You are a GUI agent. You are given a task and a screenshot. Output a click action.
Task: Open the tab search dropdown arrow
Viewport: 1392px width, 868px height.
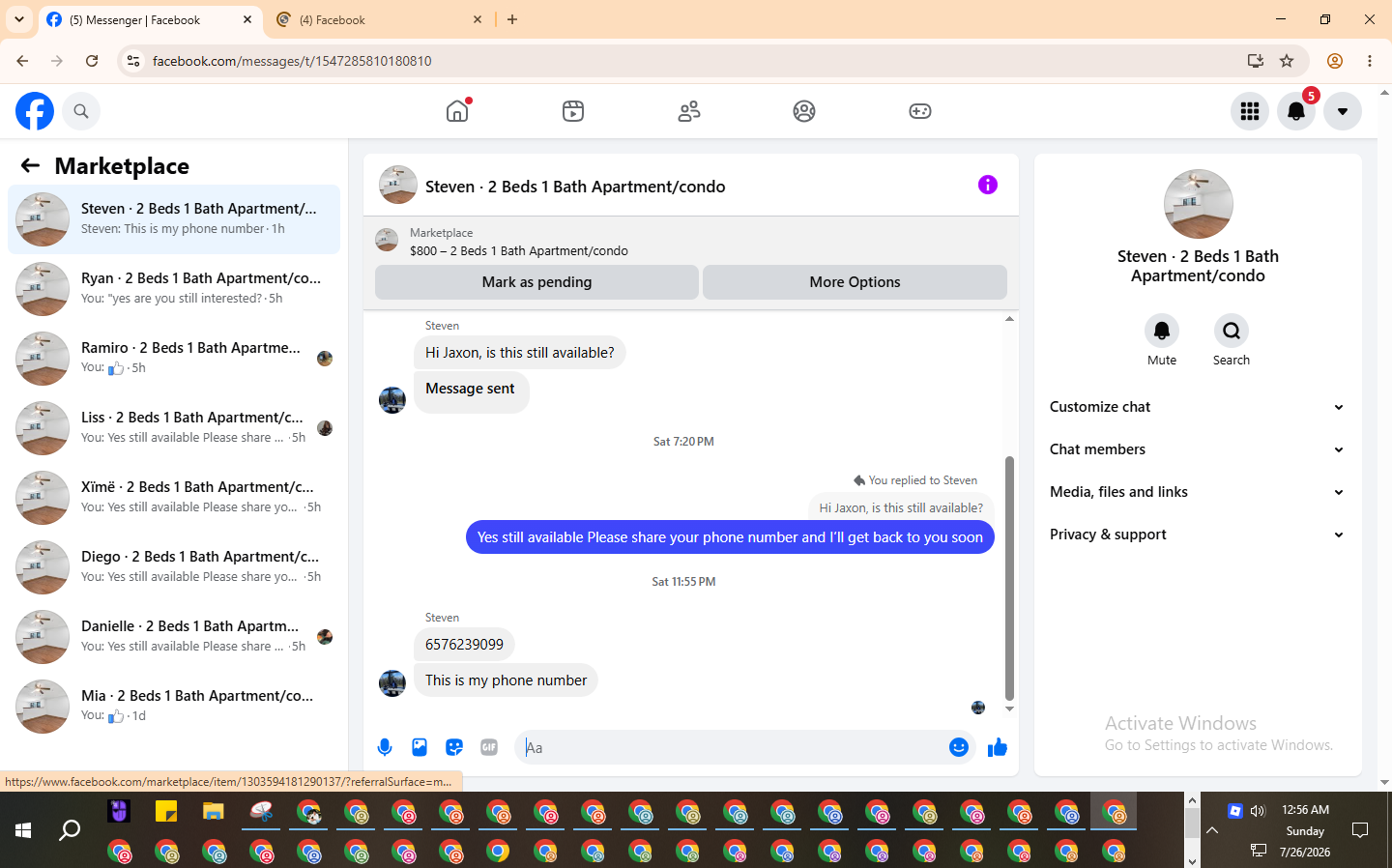19,19
